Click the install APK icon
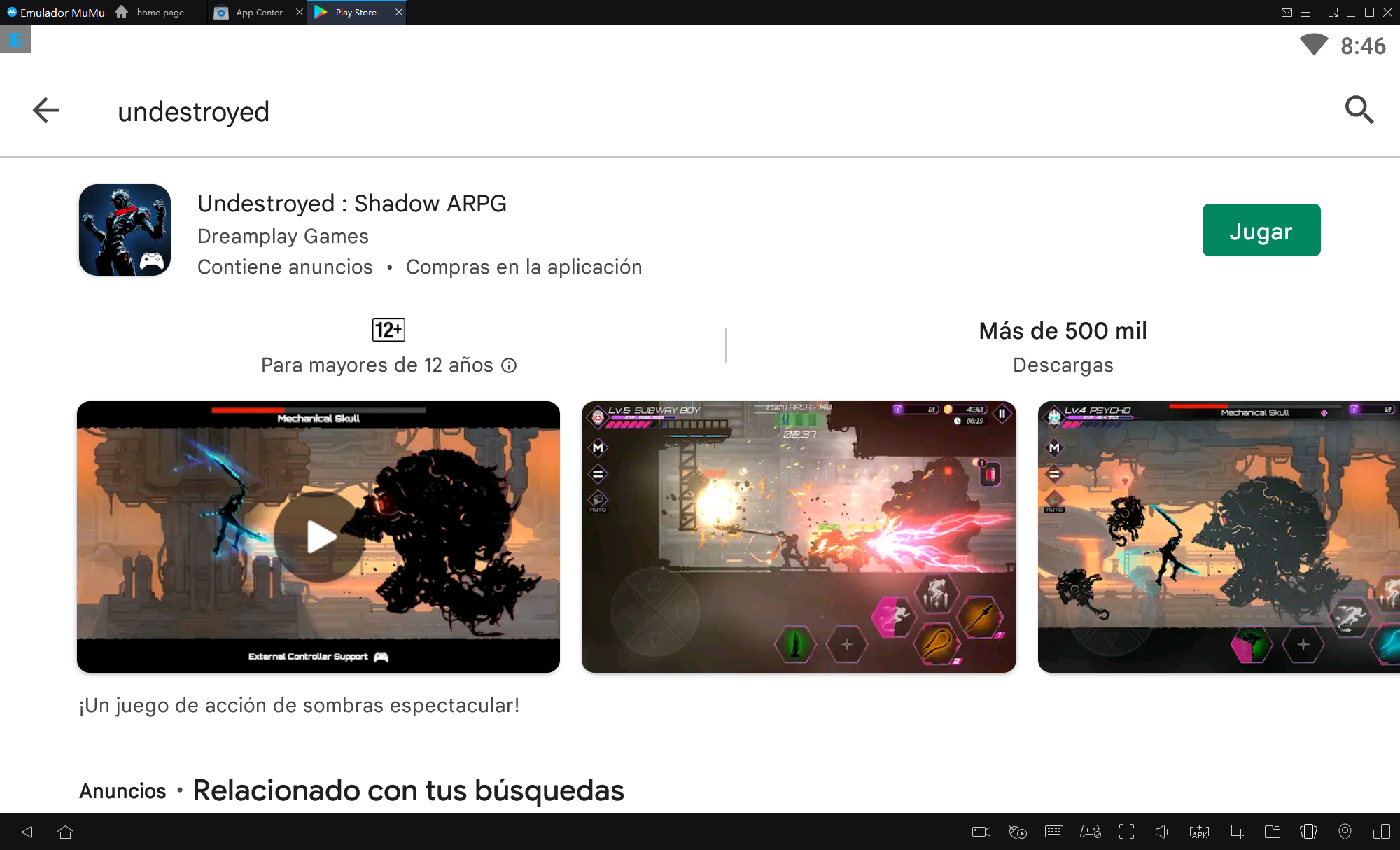Screen dimensions: 1400x850 click(1199, 832)
